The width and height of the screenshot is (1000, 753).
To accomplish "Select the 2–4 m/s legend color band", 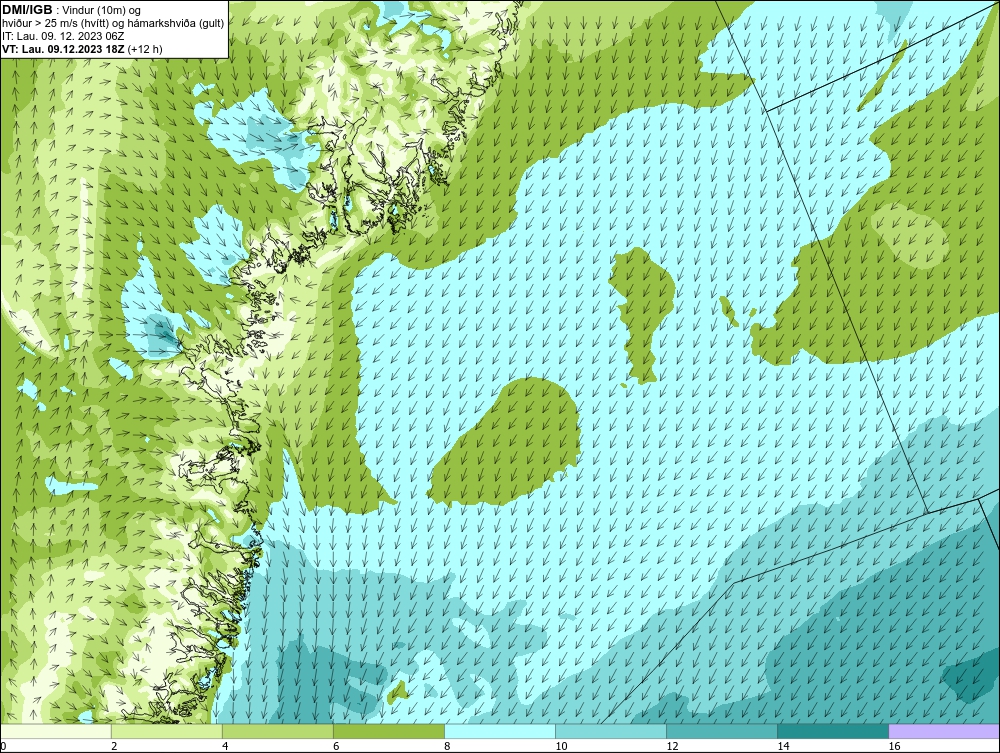I will (166, 731).
